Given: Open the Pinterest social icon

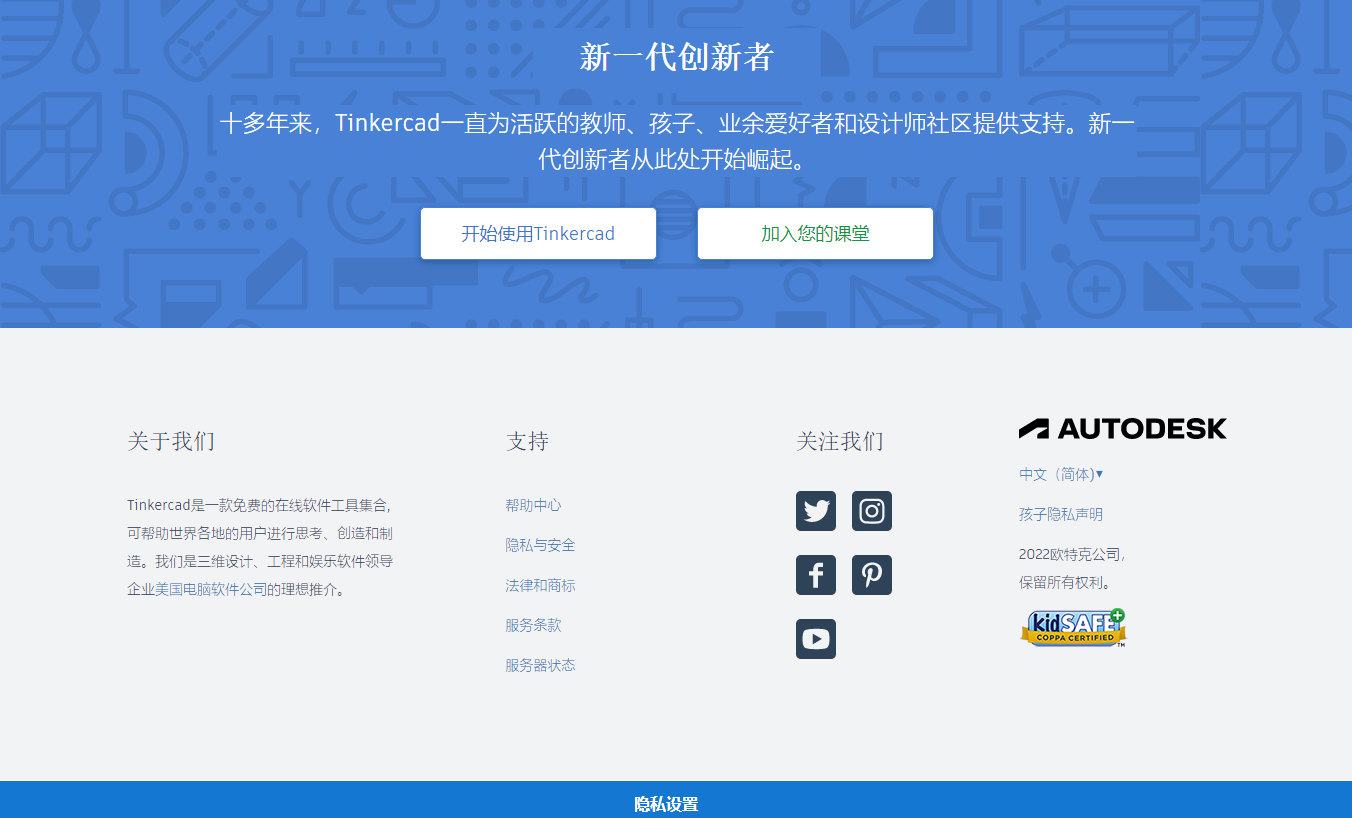Looking at the screenshot, I should [x=872, y=575].
